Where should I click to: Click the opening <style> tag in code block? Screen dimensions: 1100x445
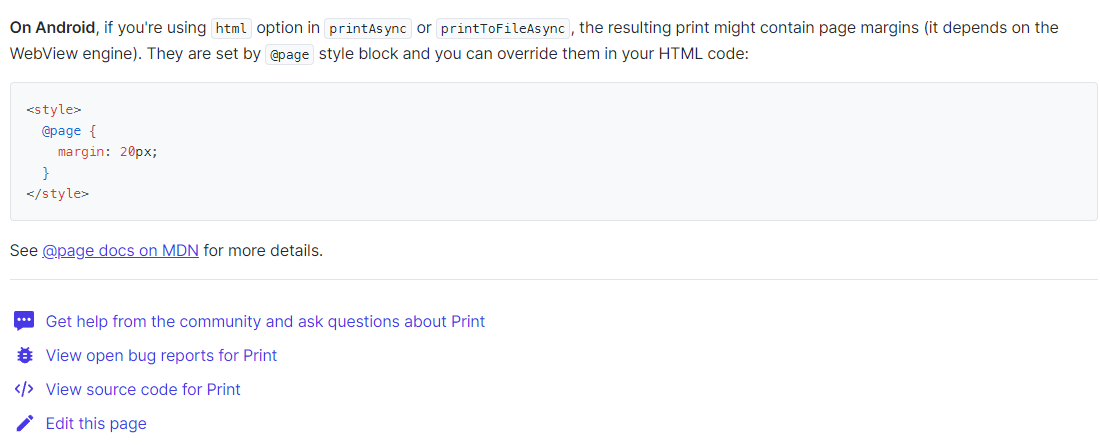click(x=54, y=109)
